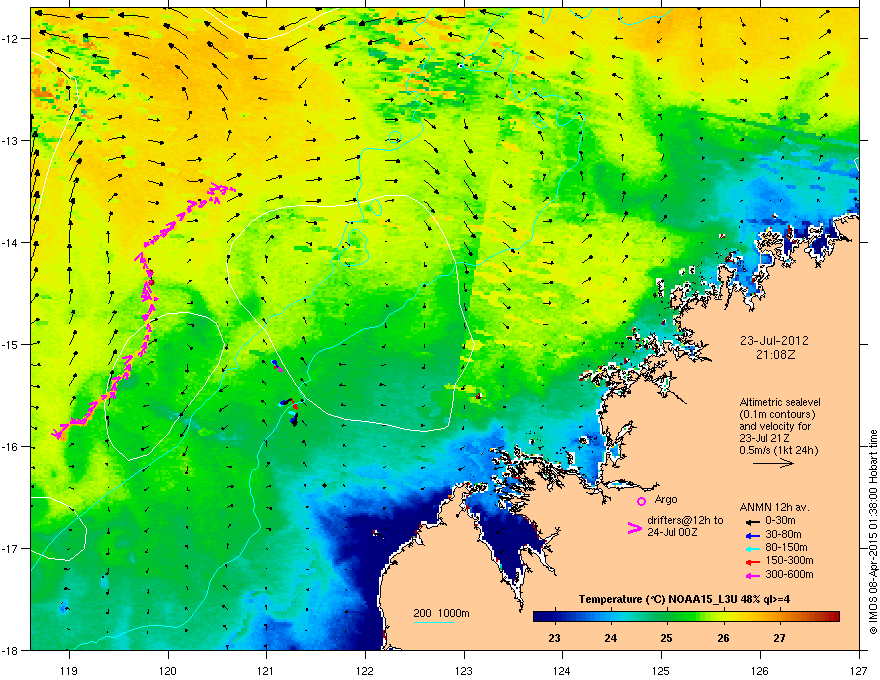Click the 0-30m depth label
This screenshot has width=880, height=680.
(x=780, y=521)
